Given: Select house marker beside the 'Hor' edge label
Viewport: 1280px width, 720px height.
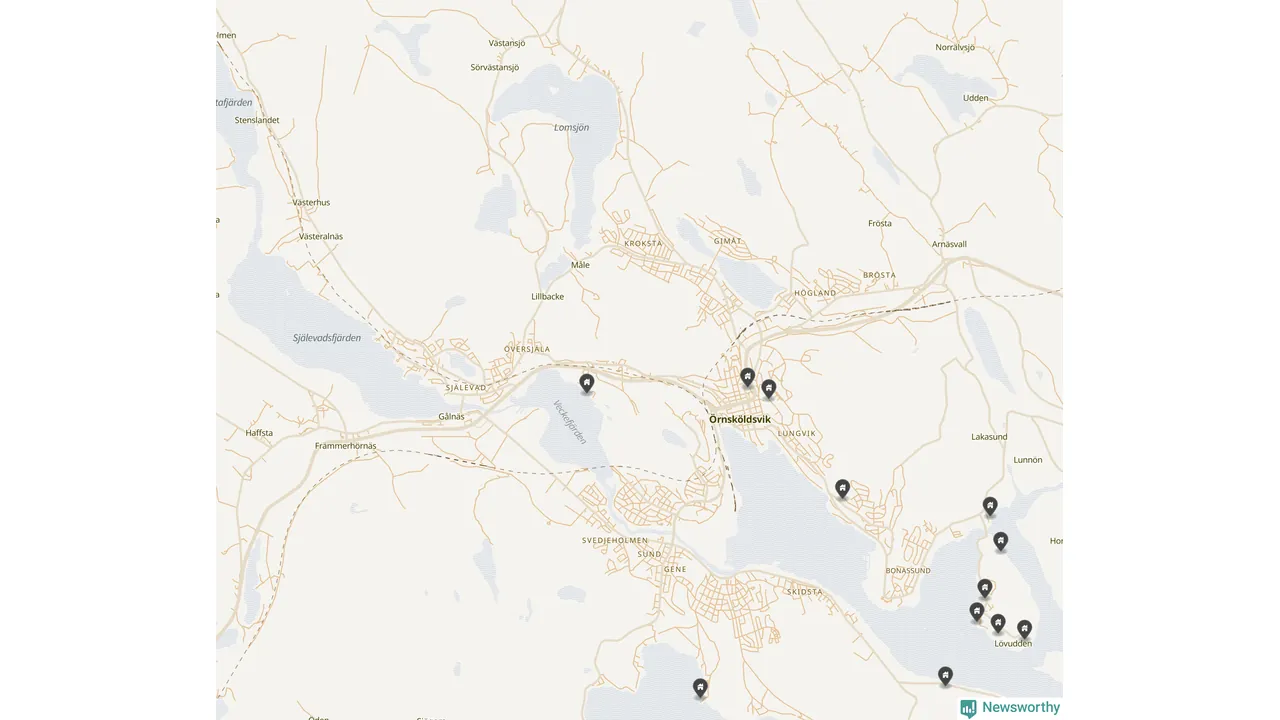Looking at the screenshot, I should tap(1000, 542).
